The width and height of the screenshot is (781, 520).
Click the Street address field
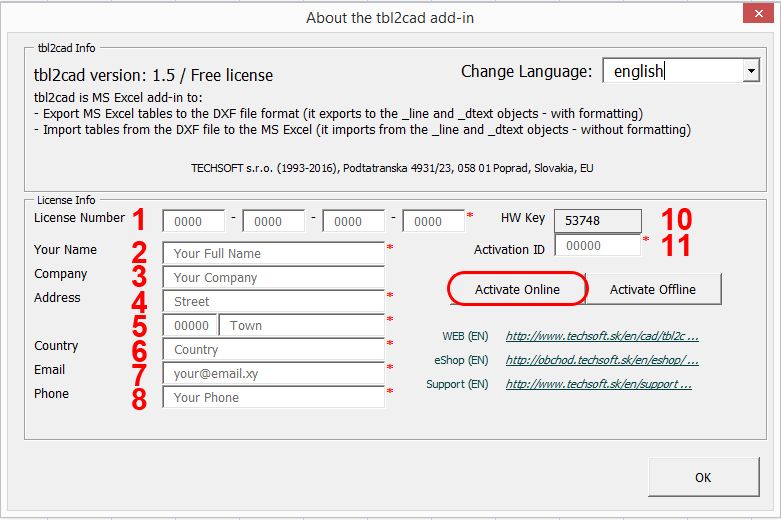tap(273, 301)
